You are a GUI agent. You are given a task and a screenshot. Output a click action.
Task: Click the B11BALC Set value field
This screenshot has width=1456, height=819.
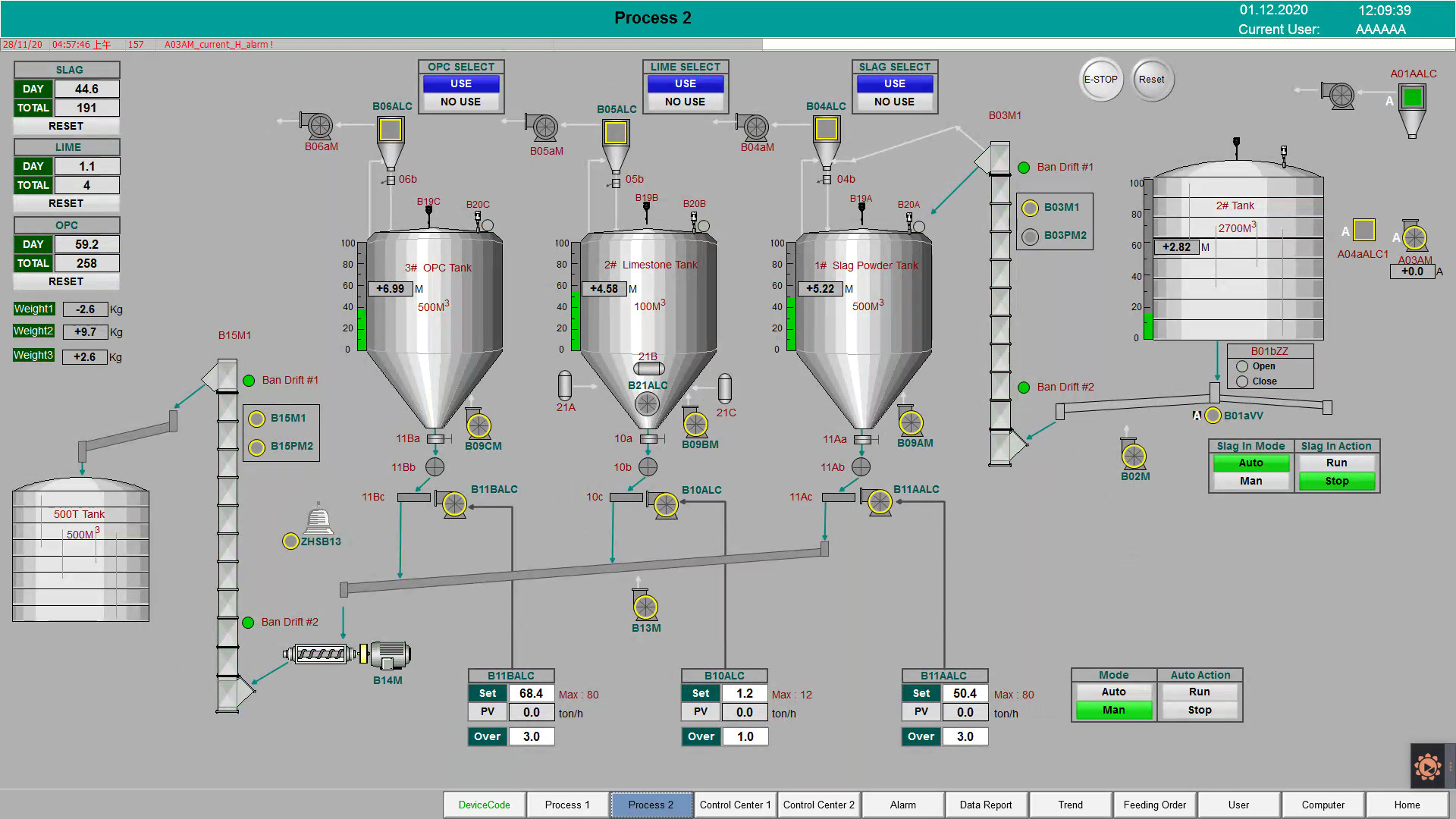[531, 693]
